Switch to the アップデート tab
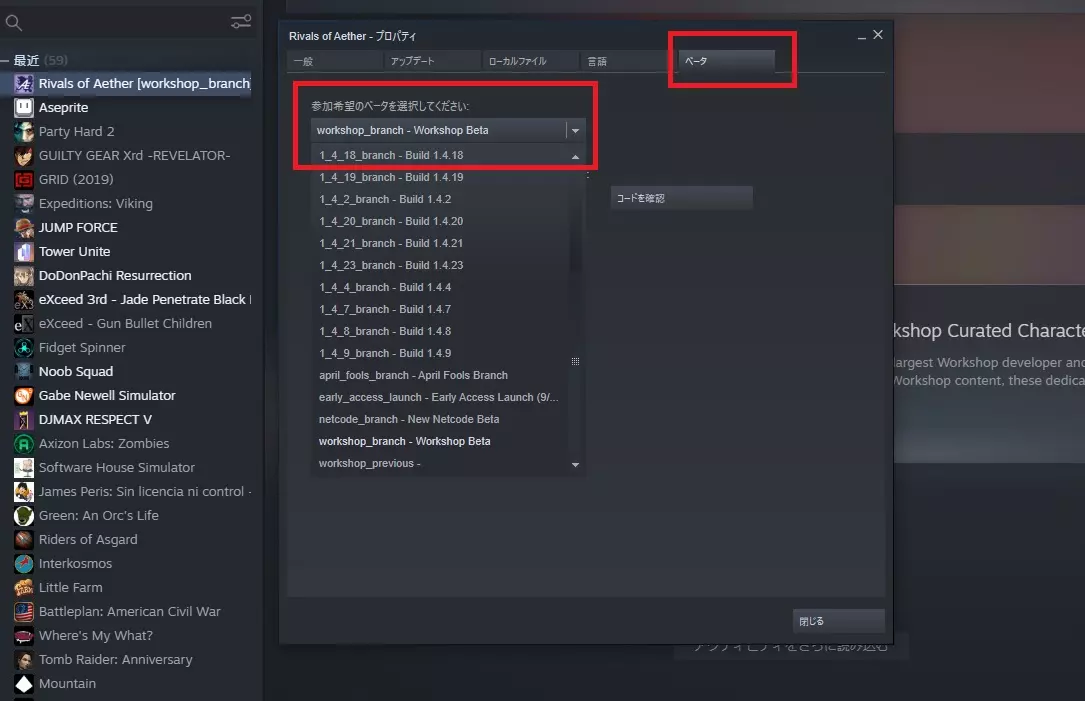This screenshot has width=1085, height=701. pos(432,61)
